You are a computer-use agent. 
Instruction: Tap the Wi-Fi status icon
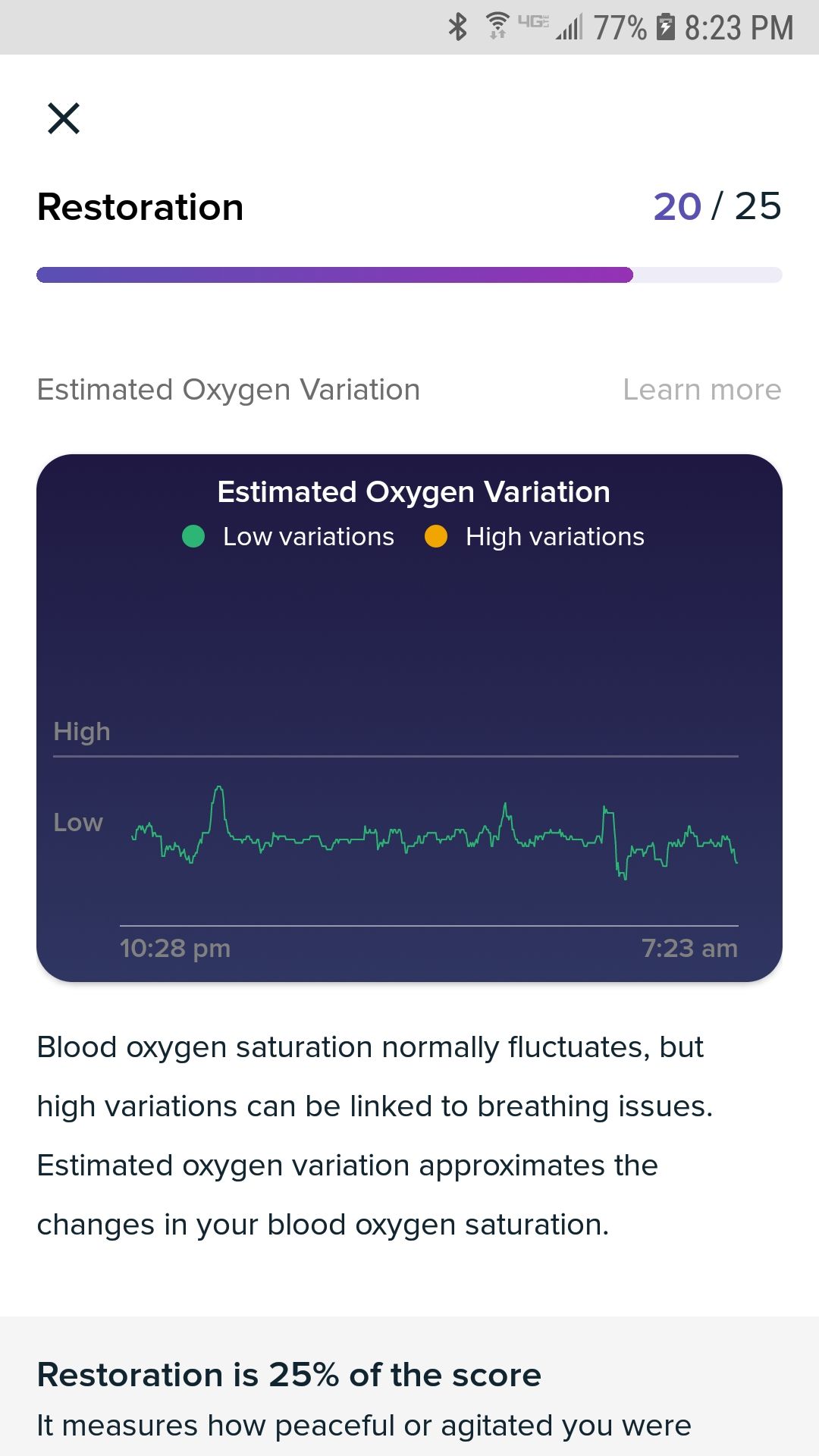click(497, 27)
